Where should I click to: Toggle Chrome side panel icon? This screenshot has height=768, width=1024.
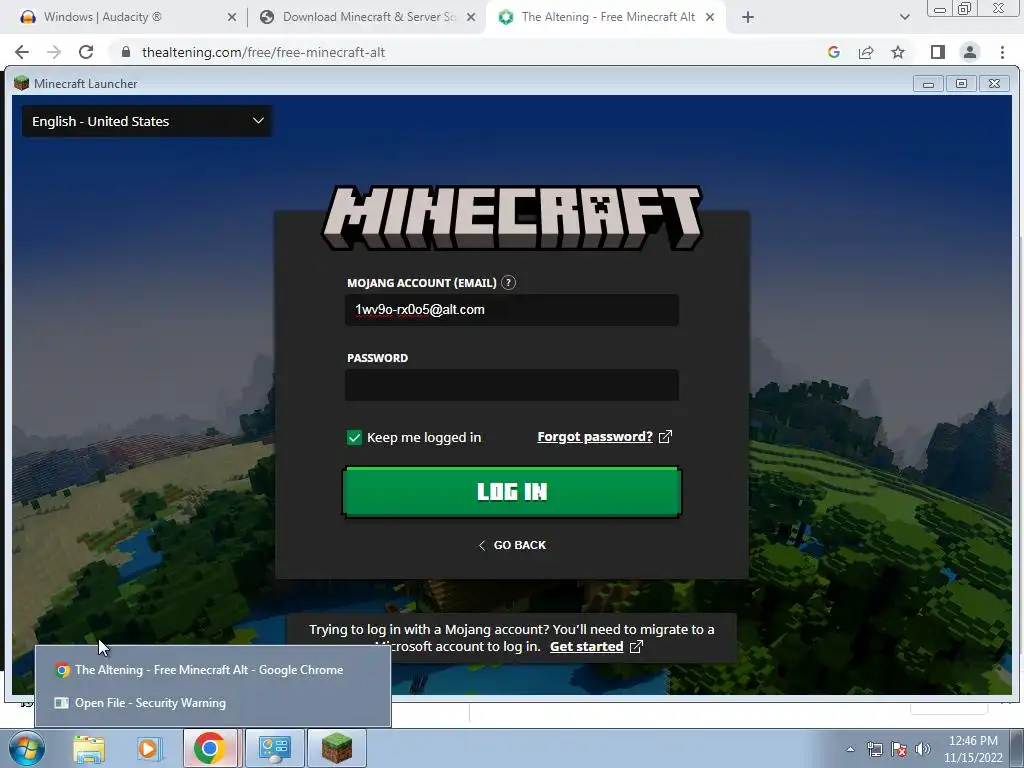938,52
